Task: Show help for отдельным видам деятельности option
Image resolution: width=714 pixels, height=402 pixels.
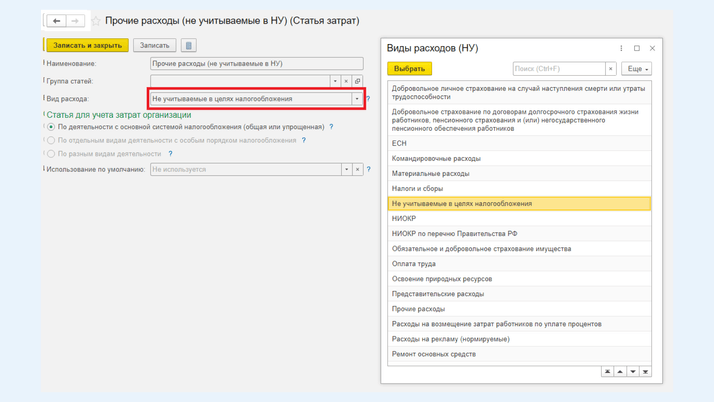Action: point(304,140)
